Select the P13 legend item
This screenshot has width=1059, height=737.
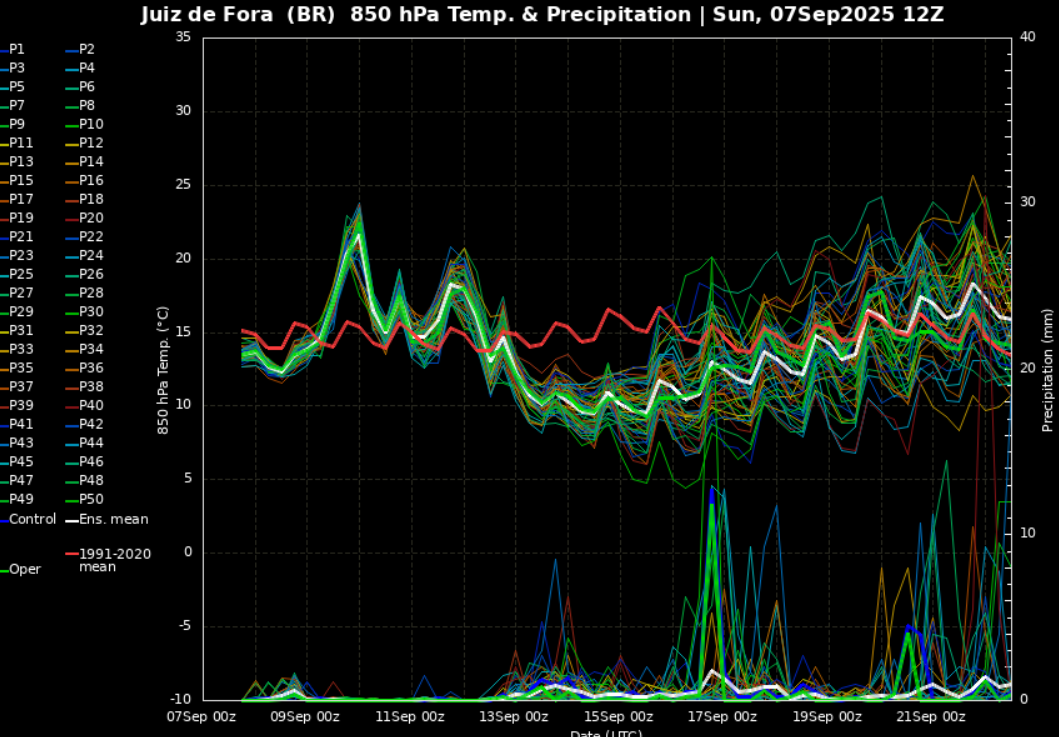click(x=21, y=161)
